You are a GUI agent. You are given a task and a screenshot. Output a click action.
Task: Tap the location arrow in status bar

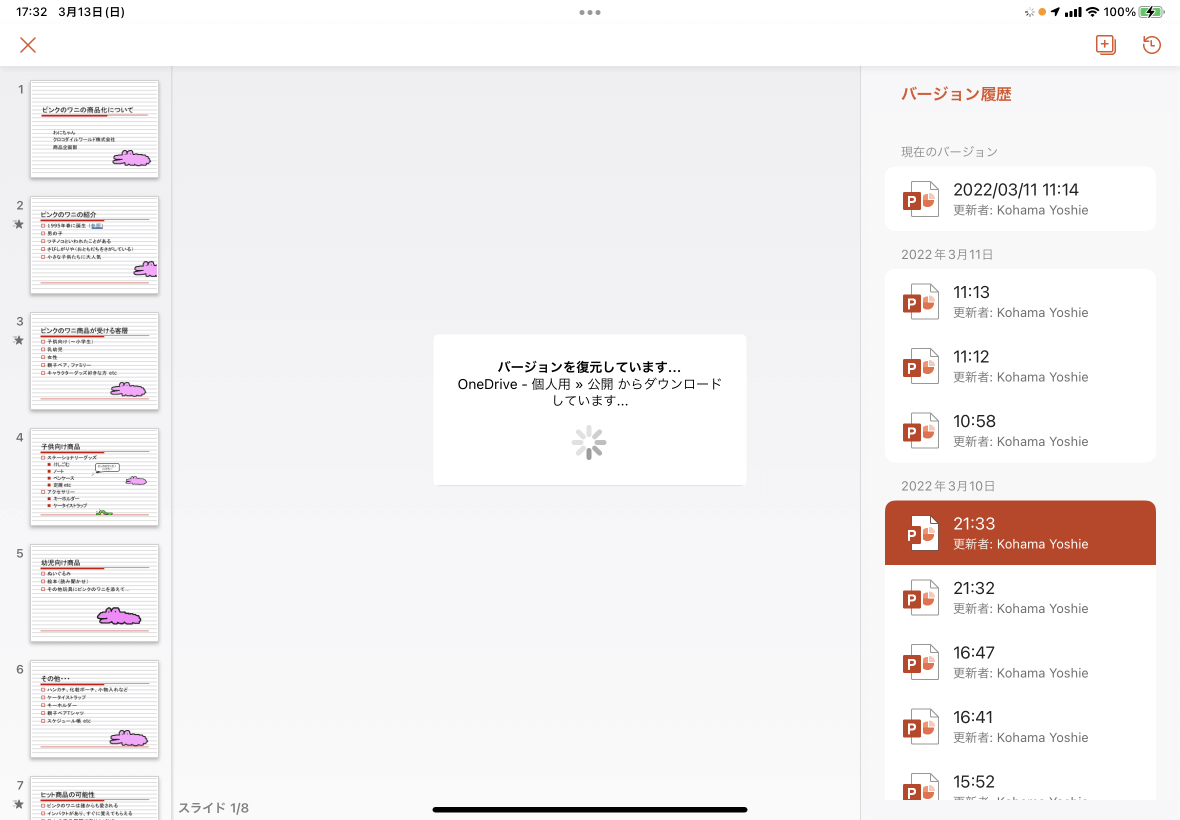pyautogui.click(x=1055, y=12)
